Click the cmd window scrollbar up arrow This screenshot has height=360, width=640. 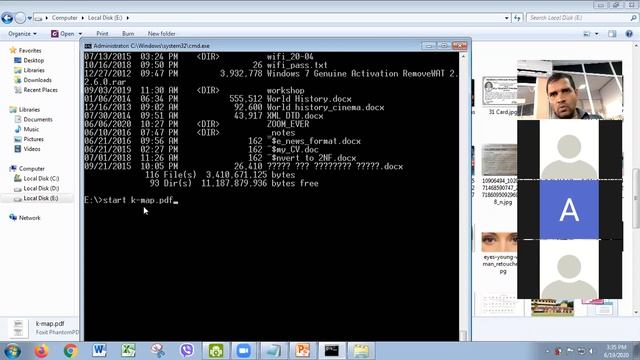pyautogui.click(x=463, y=56)
